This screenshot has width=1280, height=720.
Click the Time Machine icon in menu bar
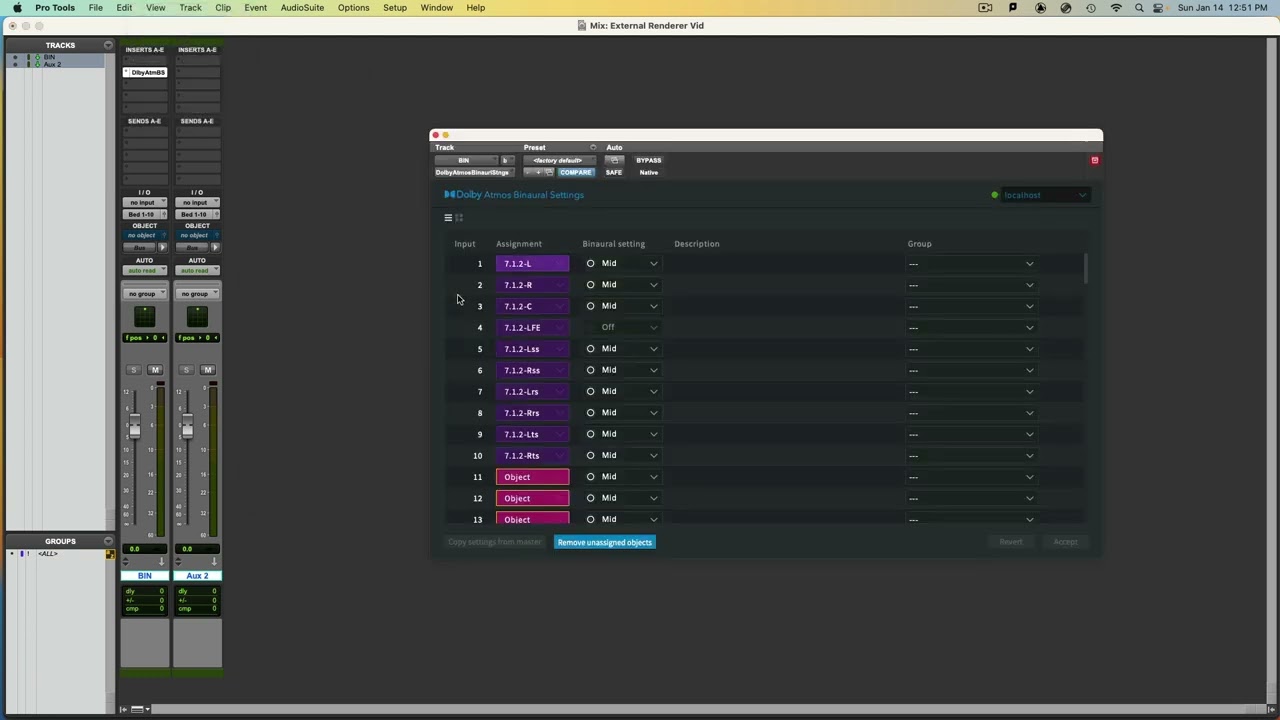(1090, 8)
